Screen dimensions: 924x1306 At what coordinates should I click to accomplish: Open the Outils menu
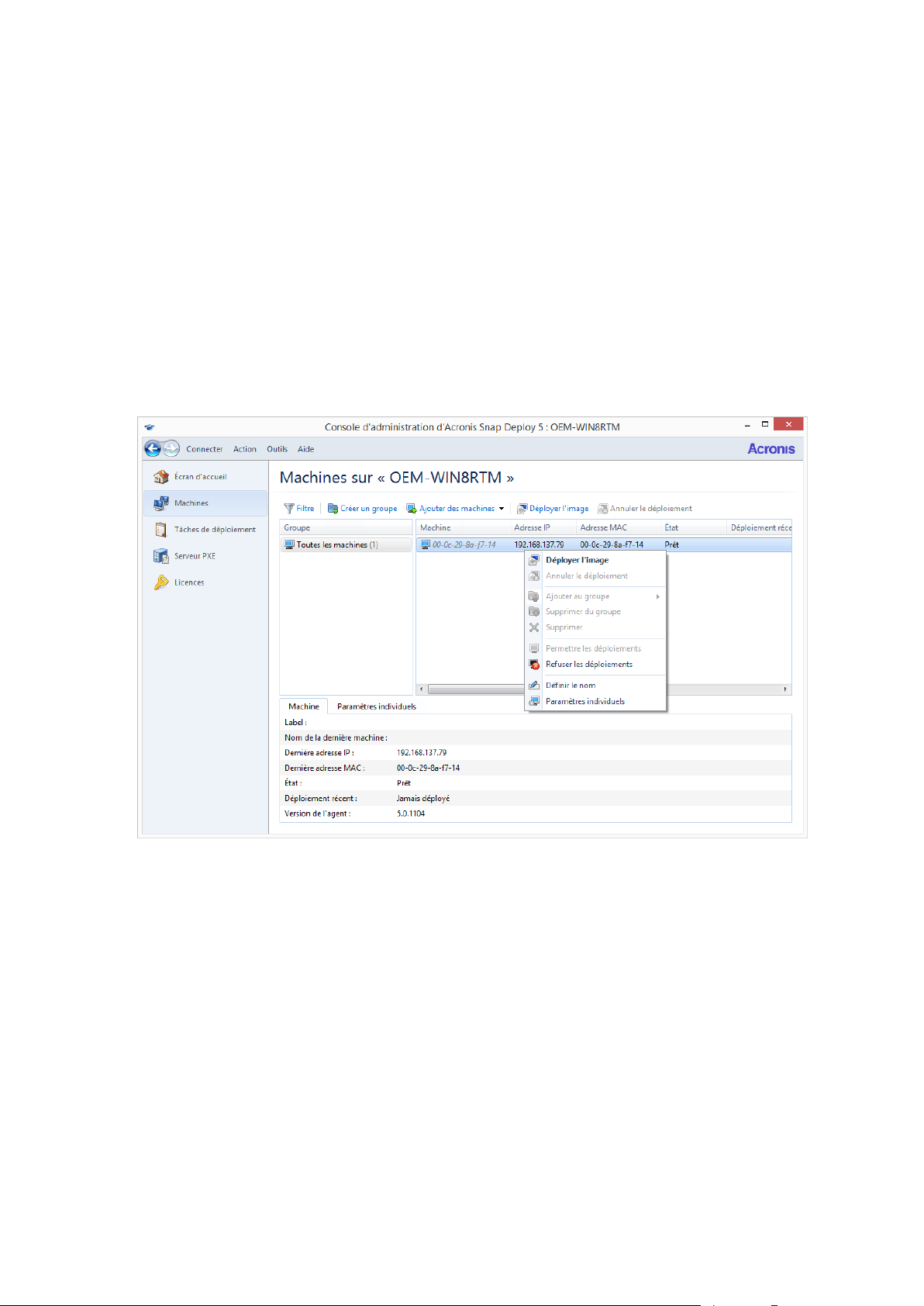point(278,449)
